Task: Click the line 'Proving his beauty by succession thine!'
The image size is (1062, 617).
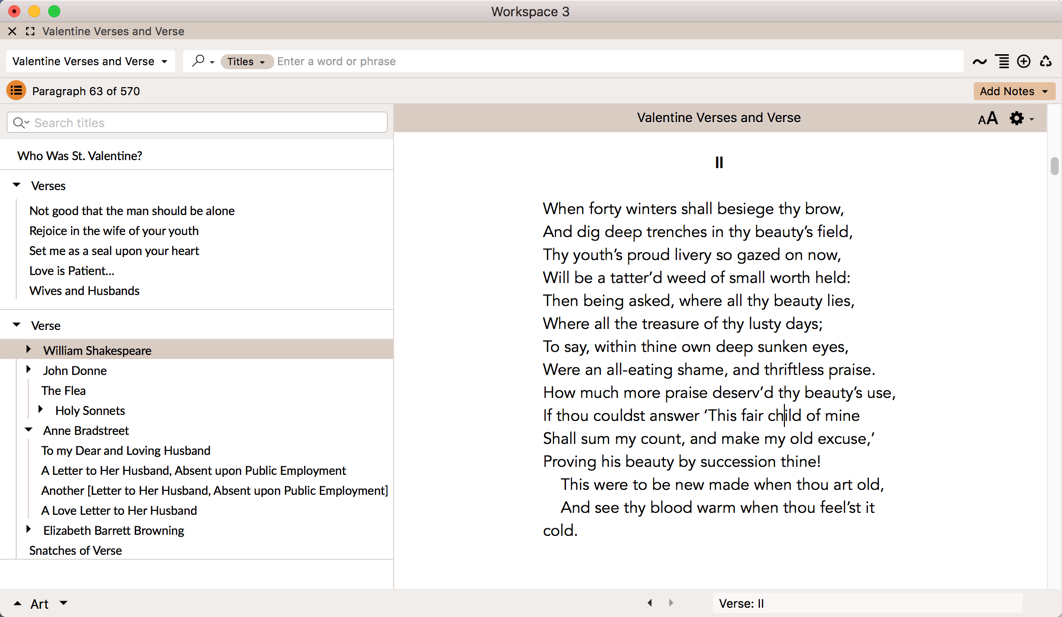Action: (x=682, y=462)
